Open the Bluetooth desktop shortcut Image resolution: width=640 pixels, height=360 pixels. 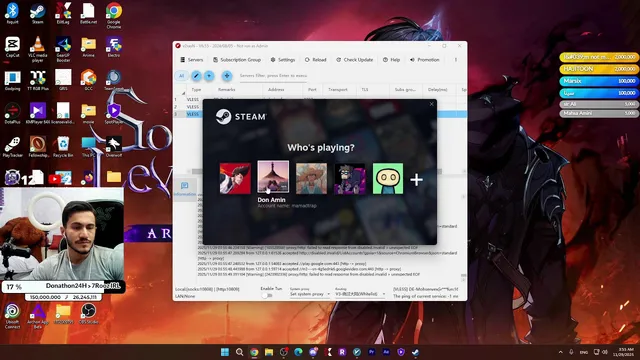(12, 13)
